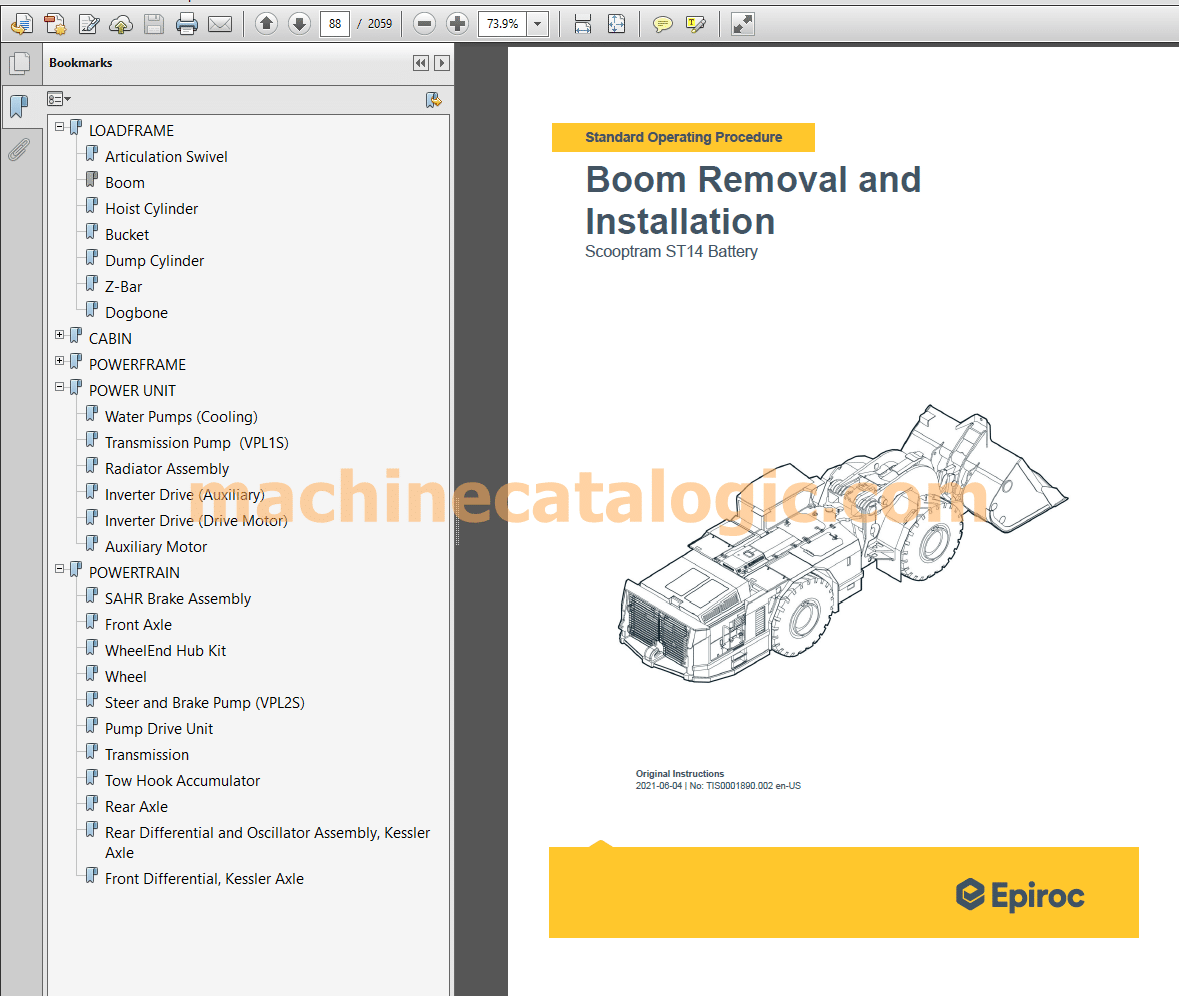Go to previous page arrow

click(x=266, y=24)
